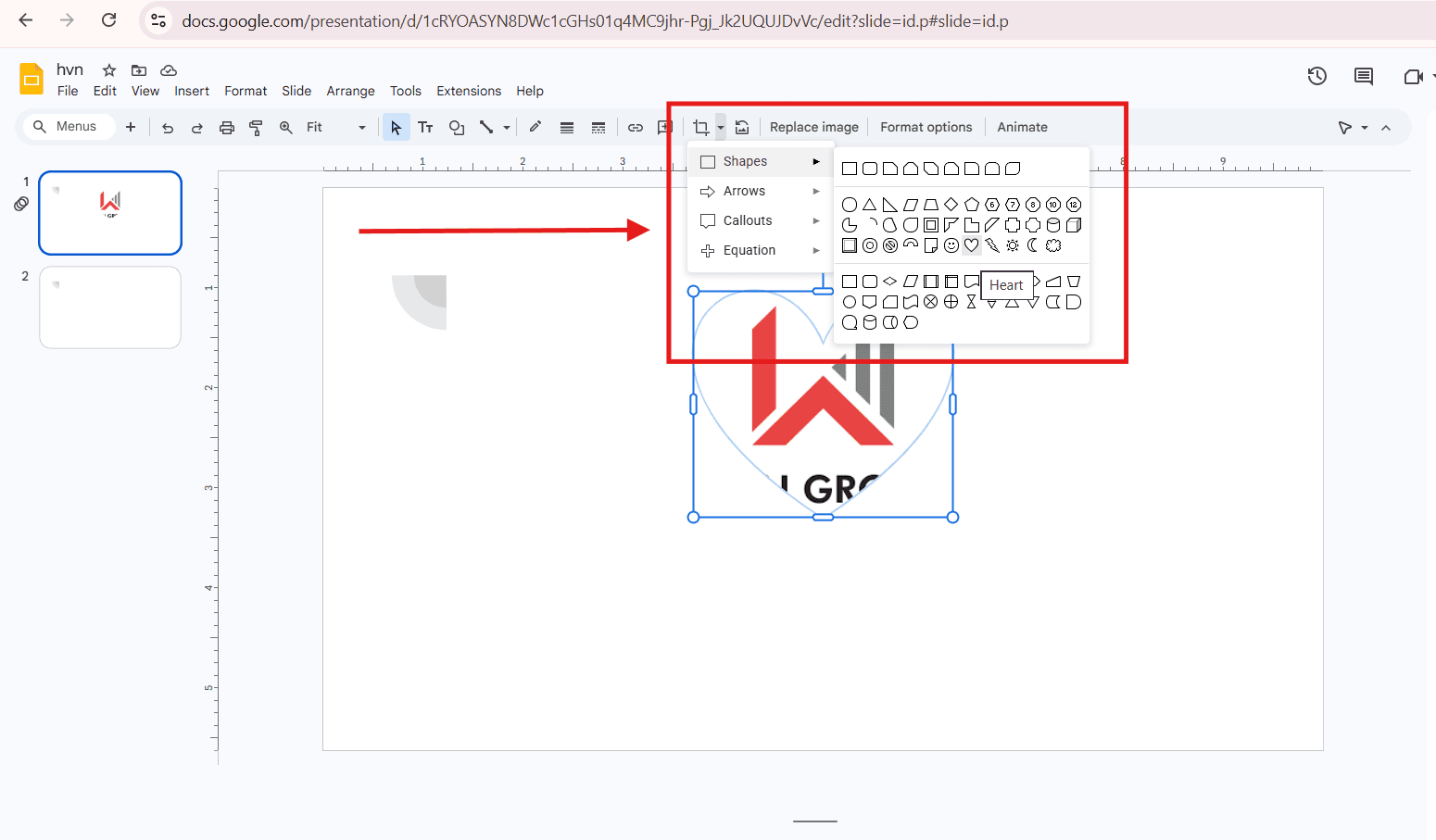Choose the flowchart Summing junction shape
The height and width of the screenshot is (840, 1436).
click(931, 302)
